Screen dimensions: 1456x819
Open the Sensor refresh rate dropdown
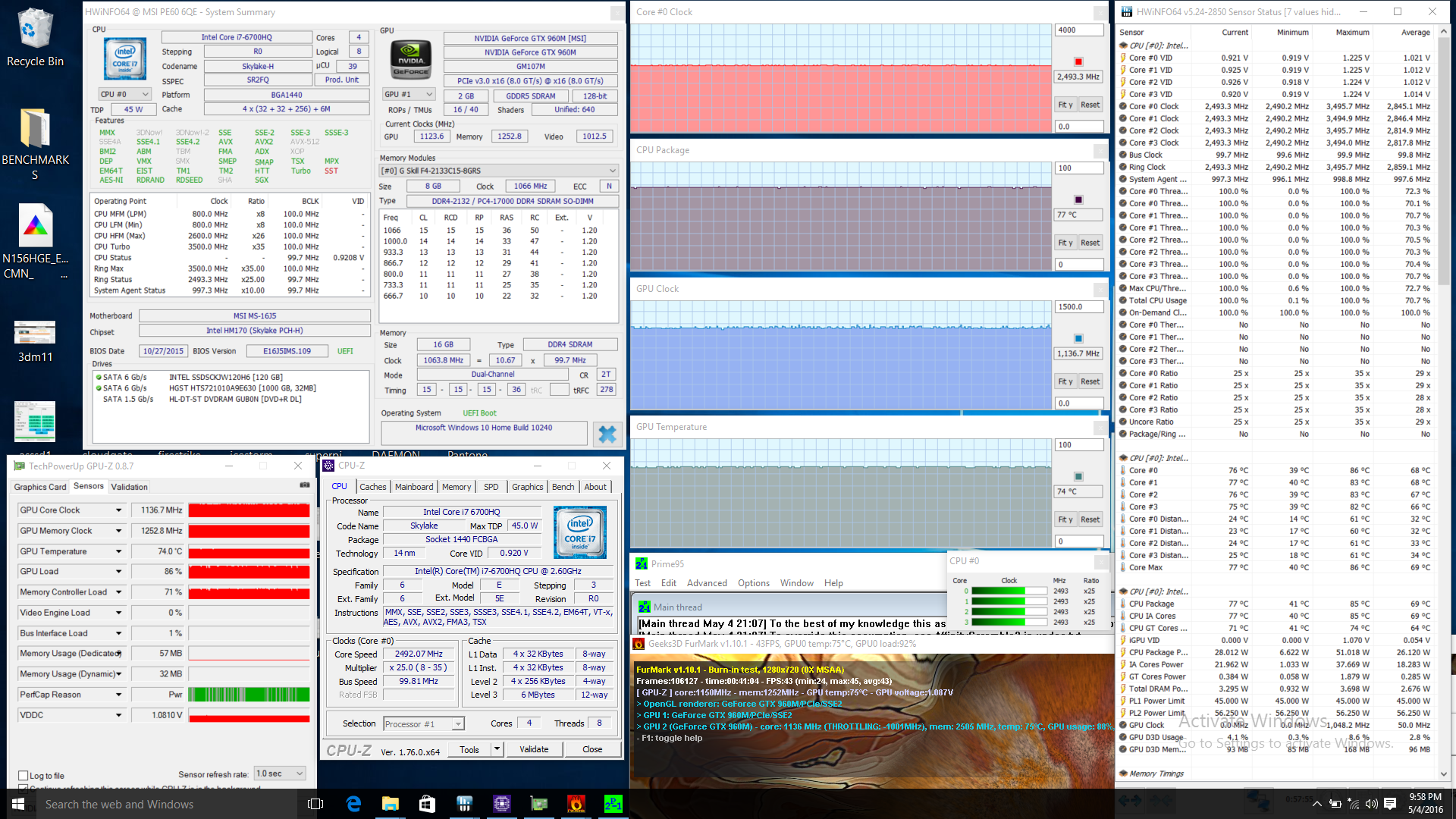(280, 773)
